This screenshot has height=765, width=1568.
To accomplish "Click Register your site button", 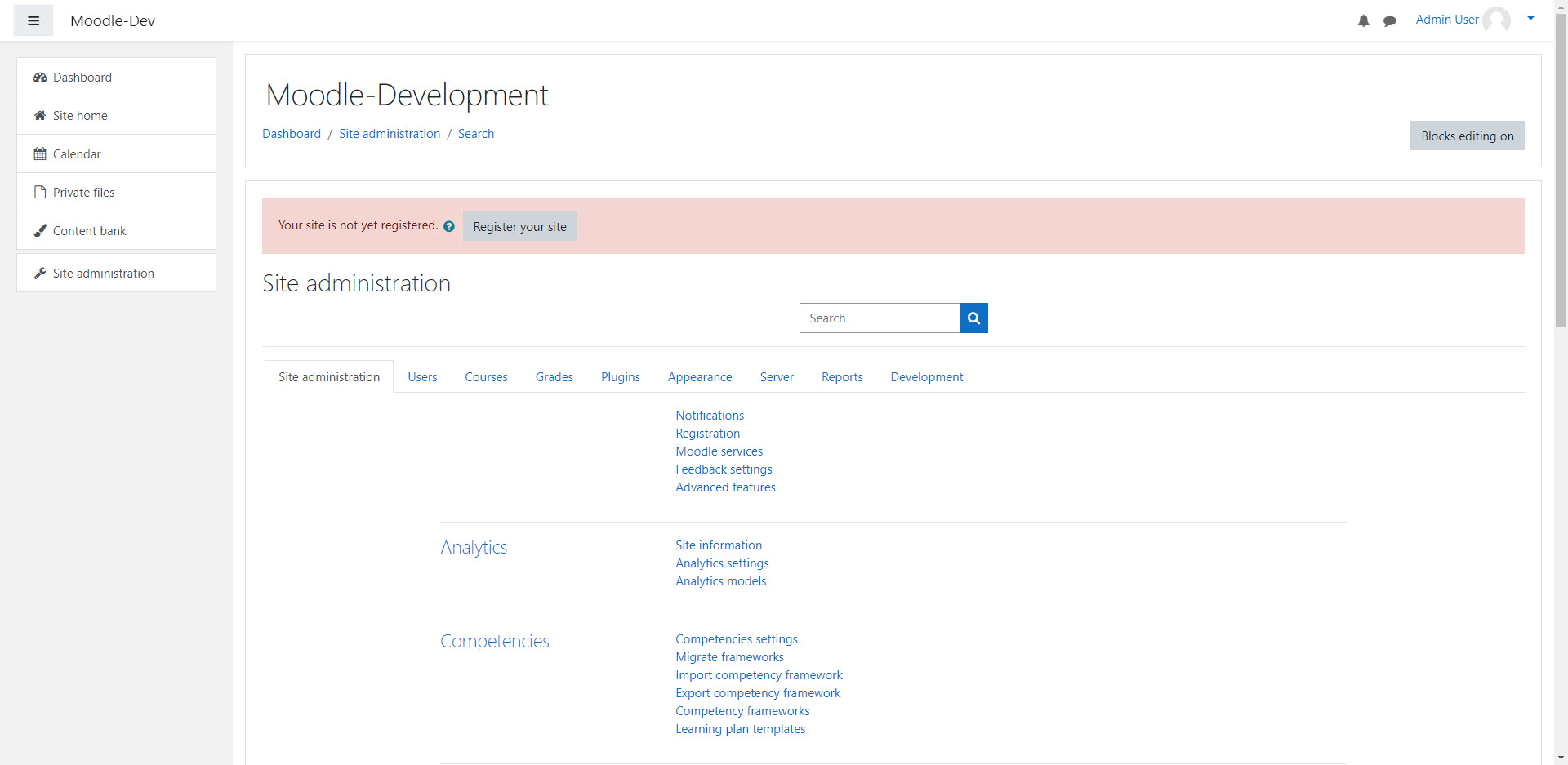I will click(x=519, y=227).
